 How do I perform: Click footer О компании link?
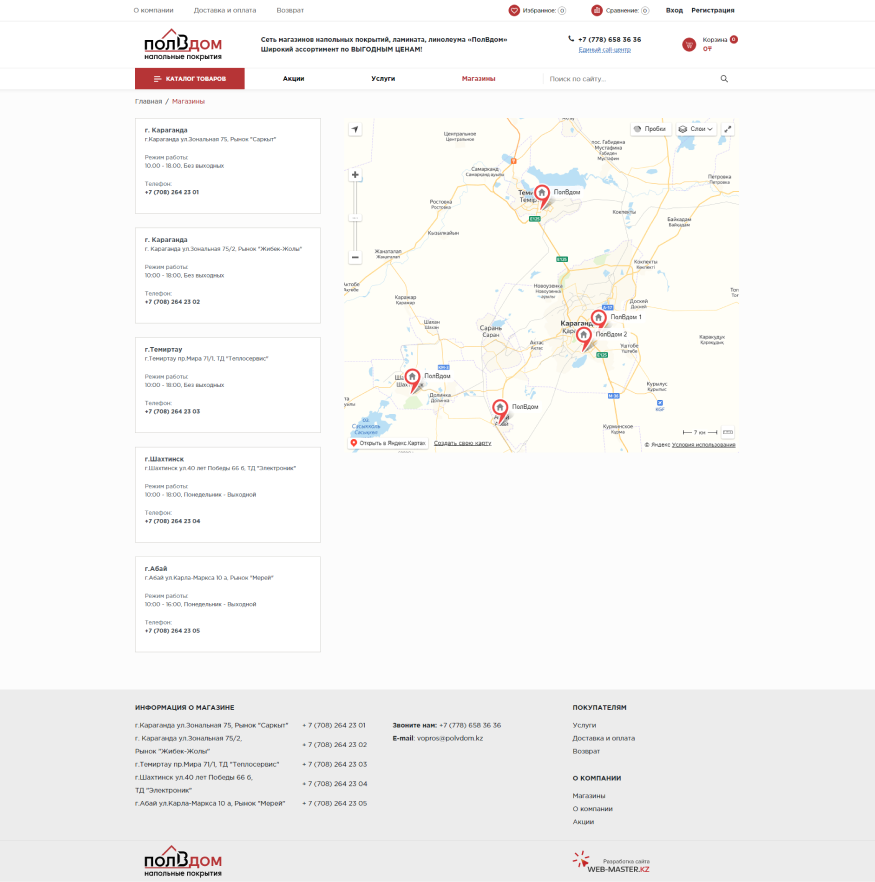[x=593, y=809]
